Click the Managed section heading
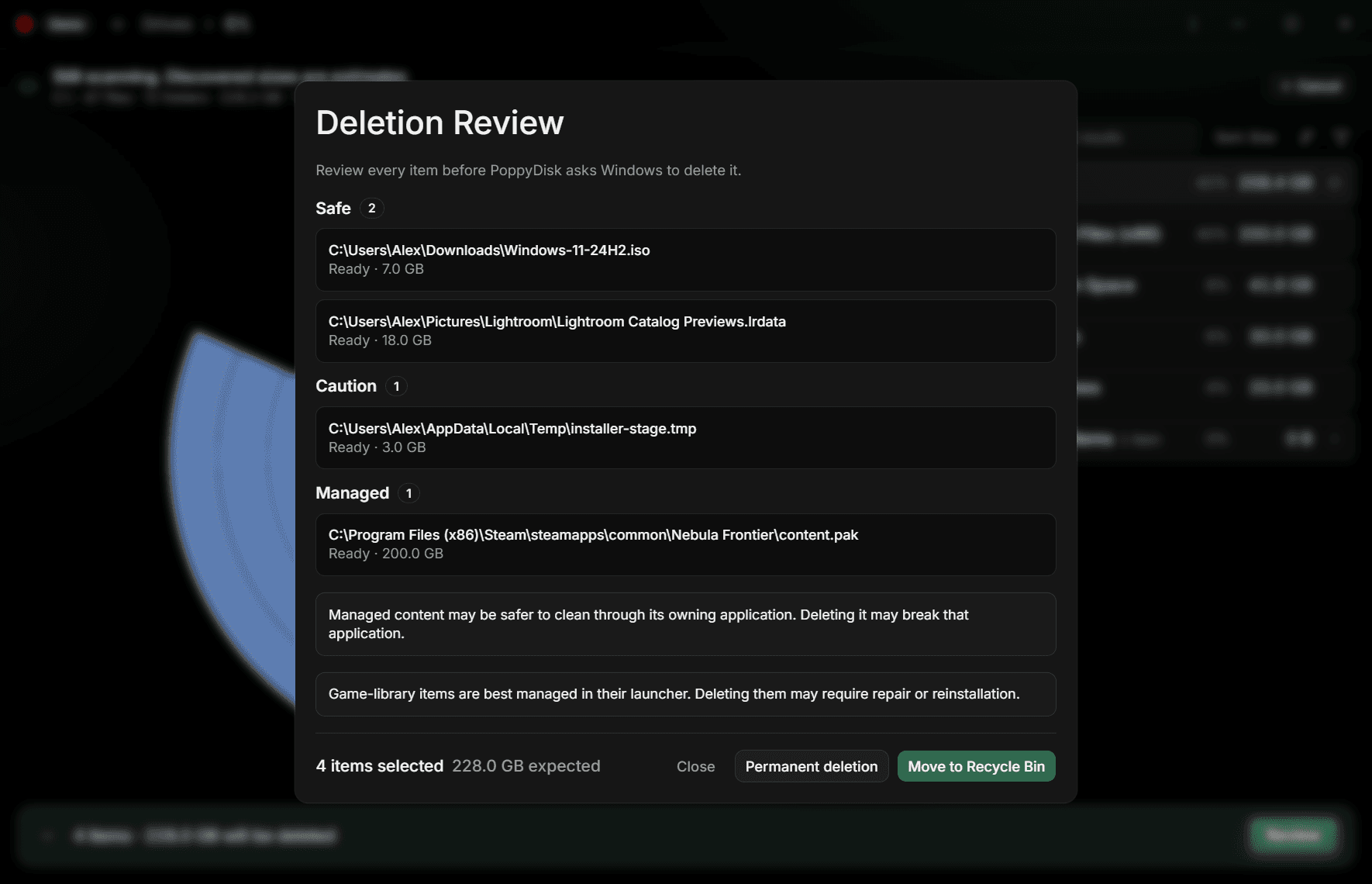1372x884 pixels. pos(352,493)
